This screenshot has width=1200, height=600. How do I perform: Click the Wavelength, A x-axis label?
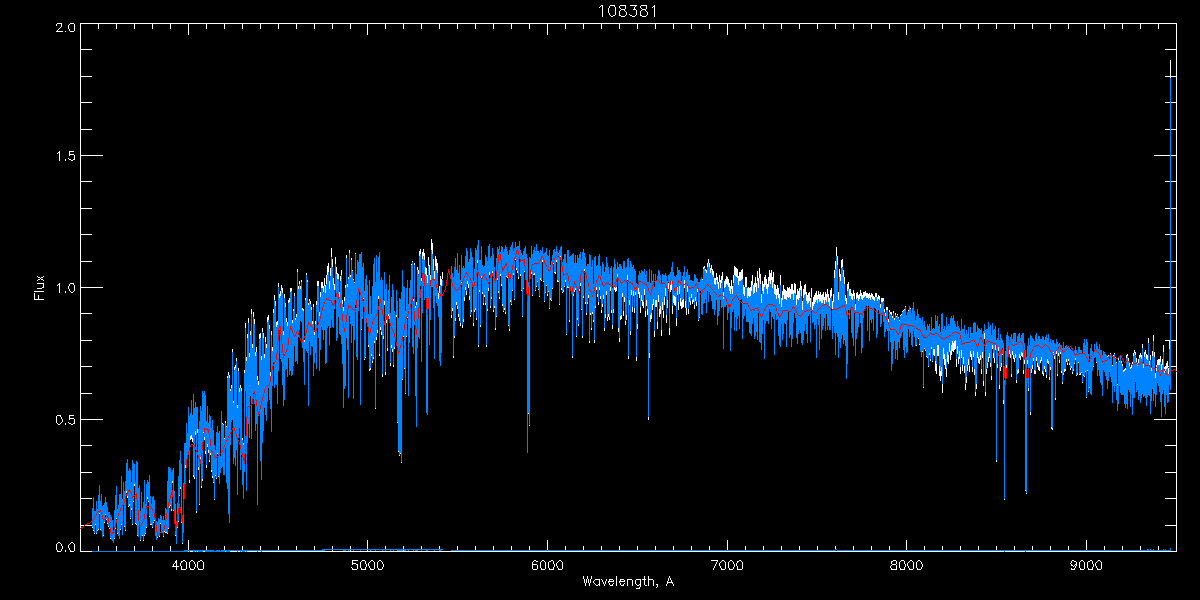point(627,582)
